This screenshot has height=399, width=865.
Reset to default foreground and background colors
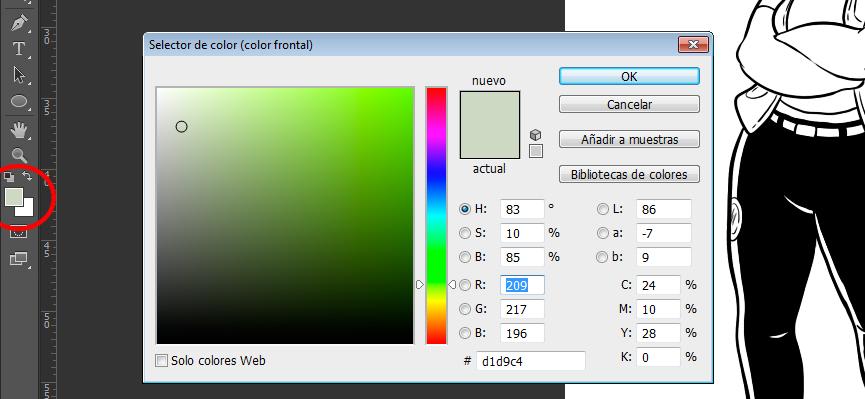coord(9,177)
